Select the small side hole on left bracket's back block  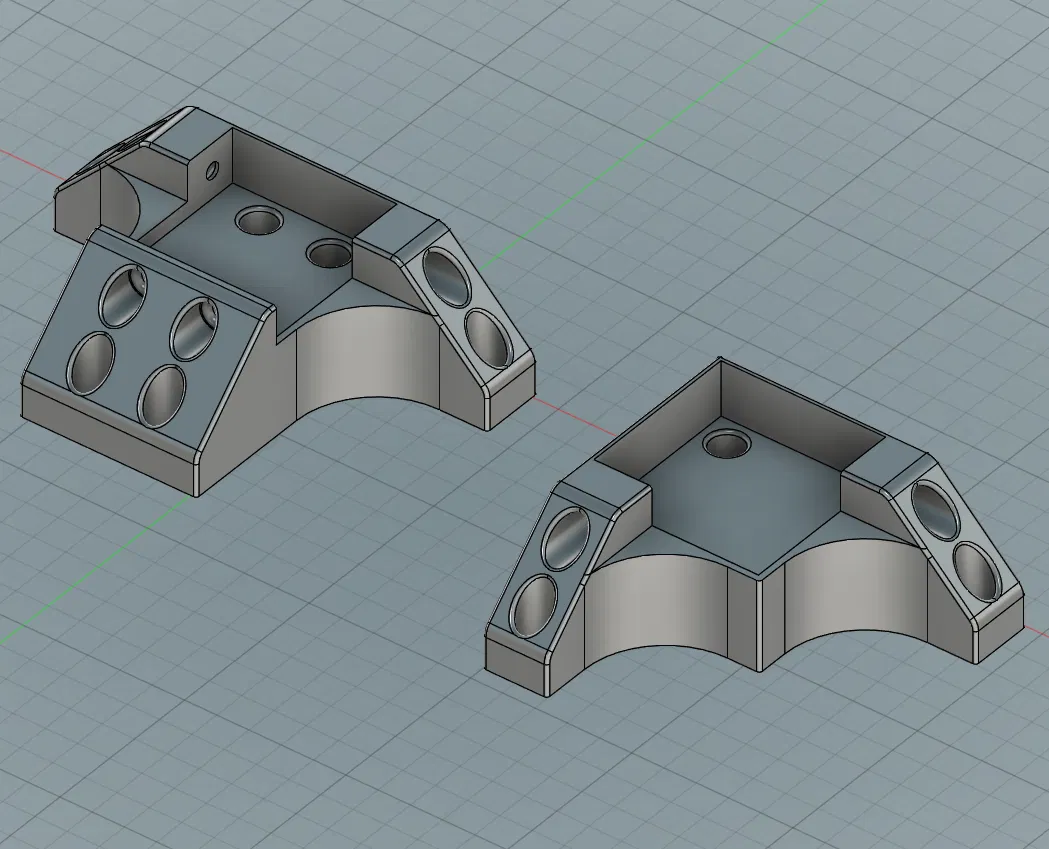click(211, 170)
